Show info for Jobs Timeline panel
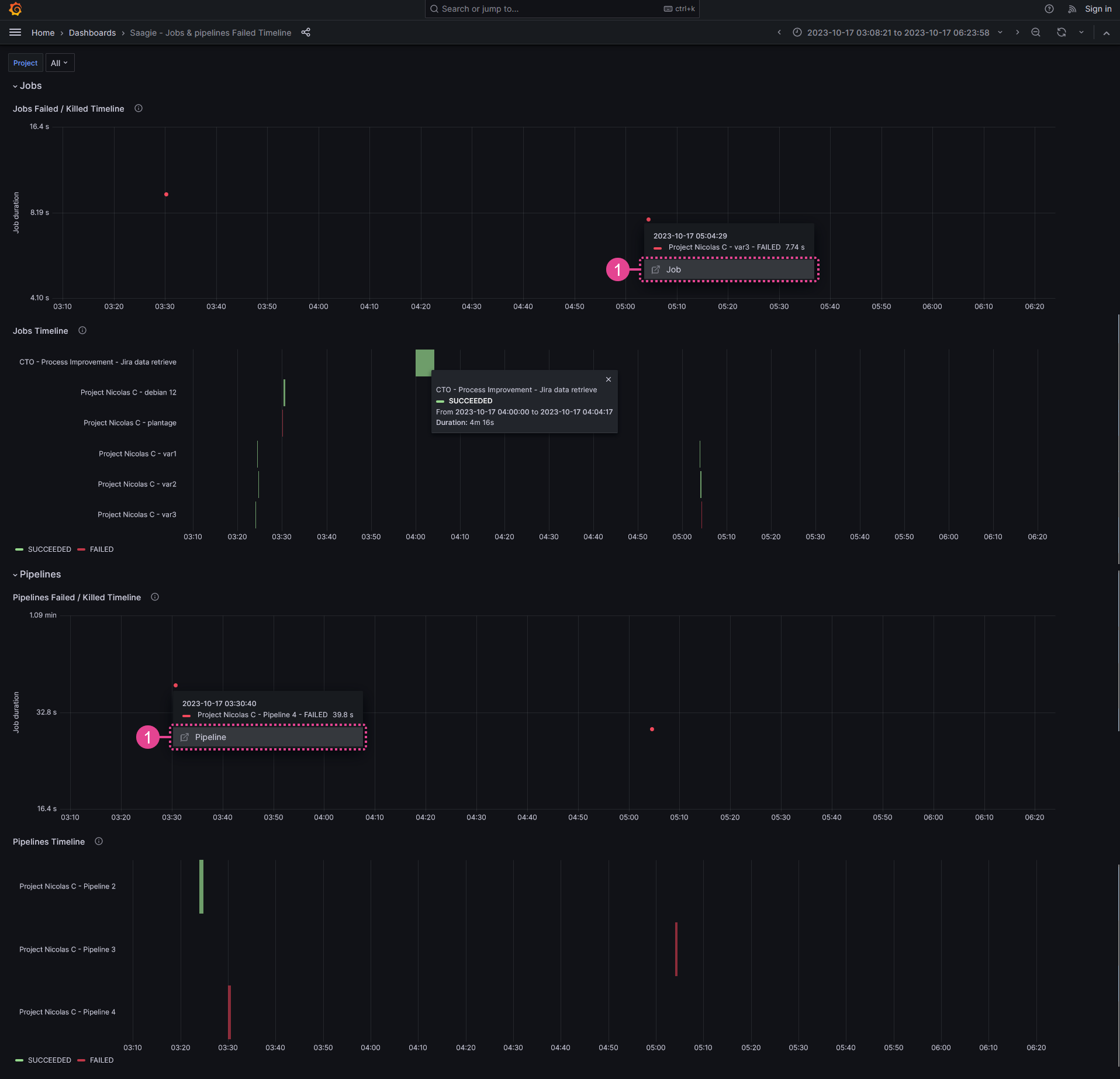 82,330
